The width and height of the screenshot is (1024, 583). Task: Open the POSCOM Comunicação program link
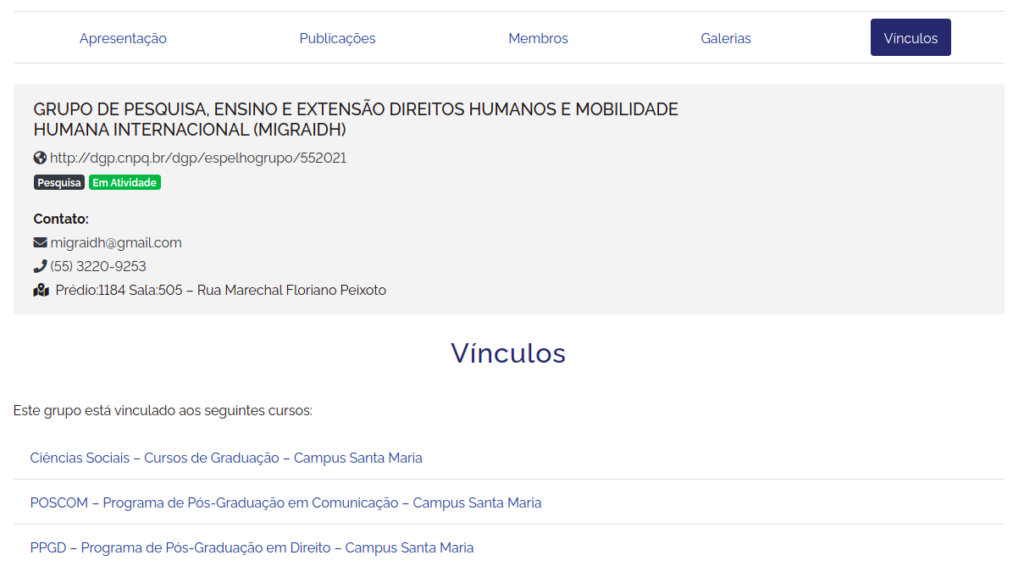click(x=285, y=503)
